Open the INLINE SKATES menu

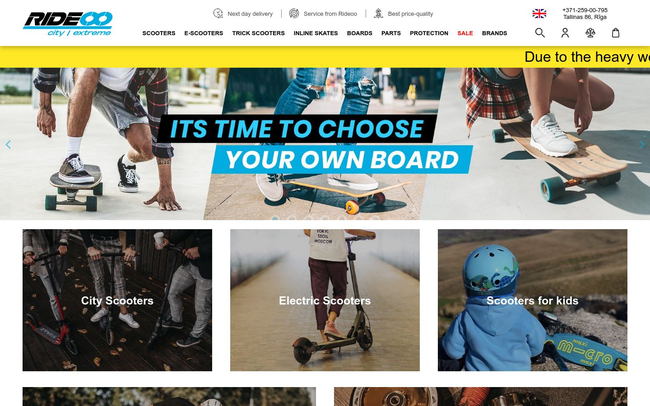[315, 33]
